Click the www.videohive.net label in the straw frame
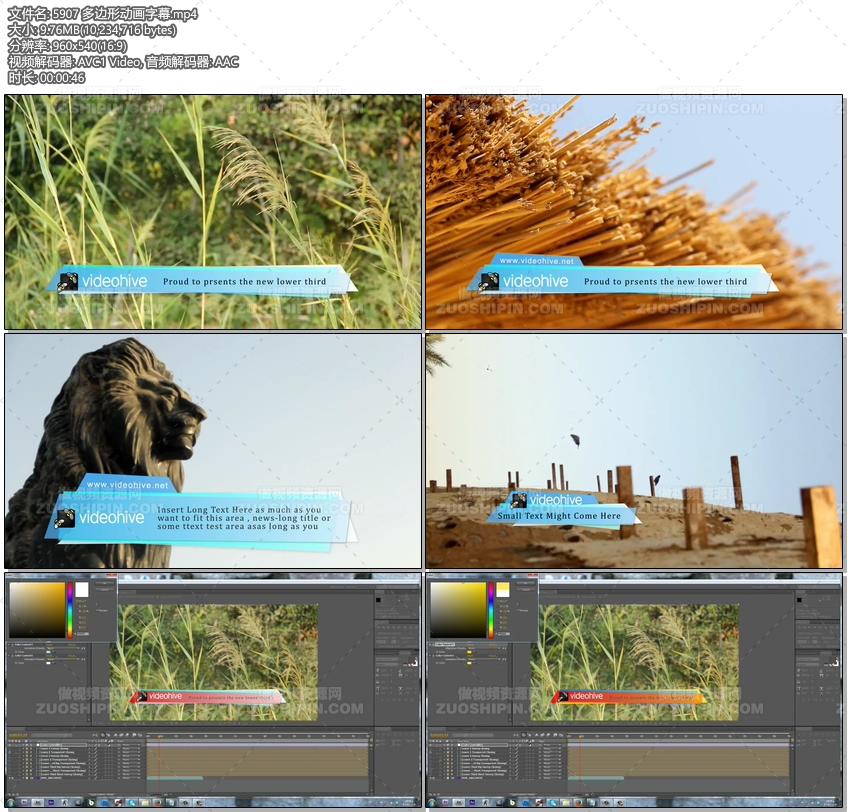 pos(536,260)
